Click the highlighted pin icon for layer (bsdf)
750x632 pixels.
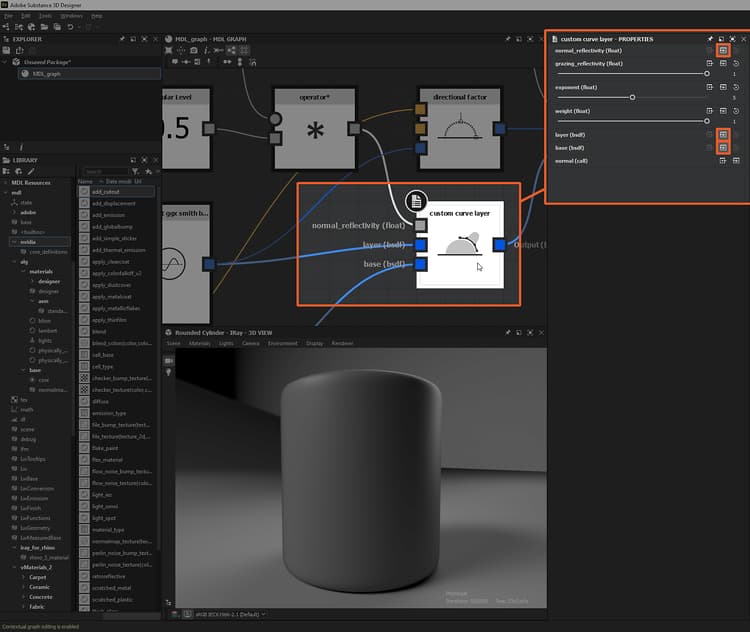tap(722, 134)
